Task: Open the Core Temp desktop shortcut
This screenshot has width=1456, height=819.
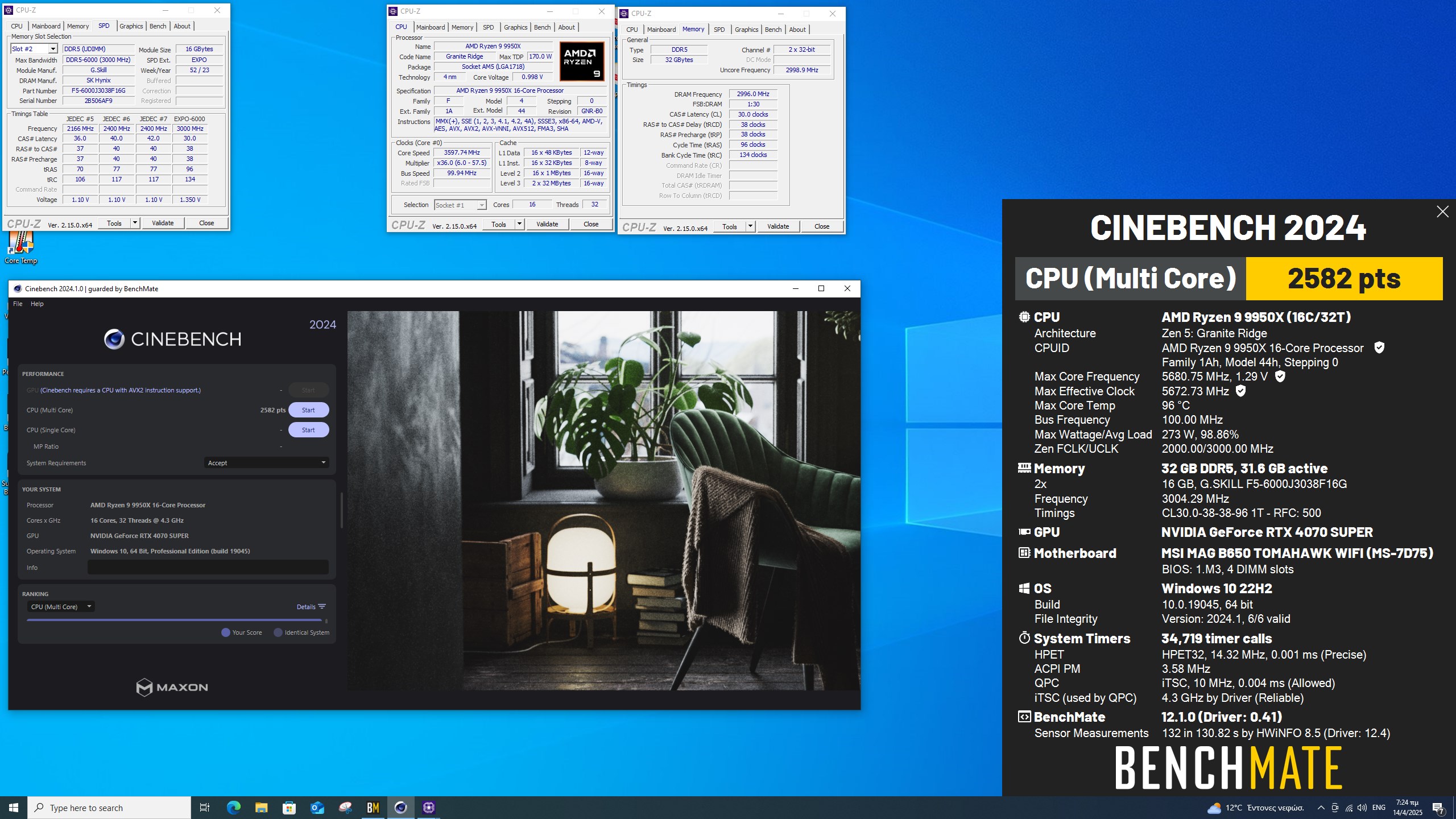Action: click(21, 248)
